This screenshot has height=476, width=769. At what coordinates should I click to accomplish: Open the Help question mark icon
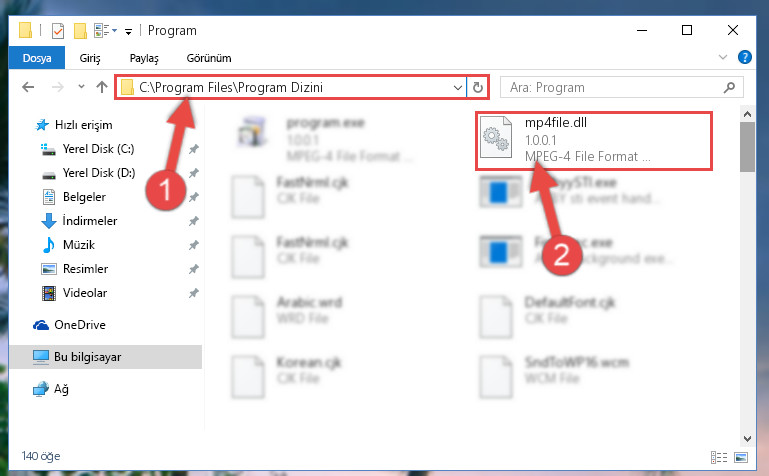pos(744,57)
